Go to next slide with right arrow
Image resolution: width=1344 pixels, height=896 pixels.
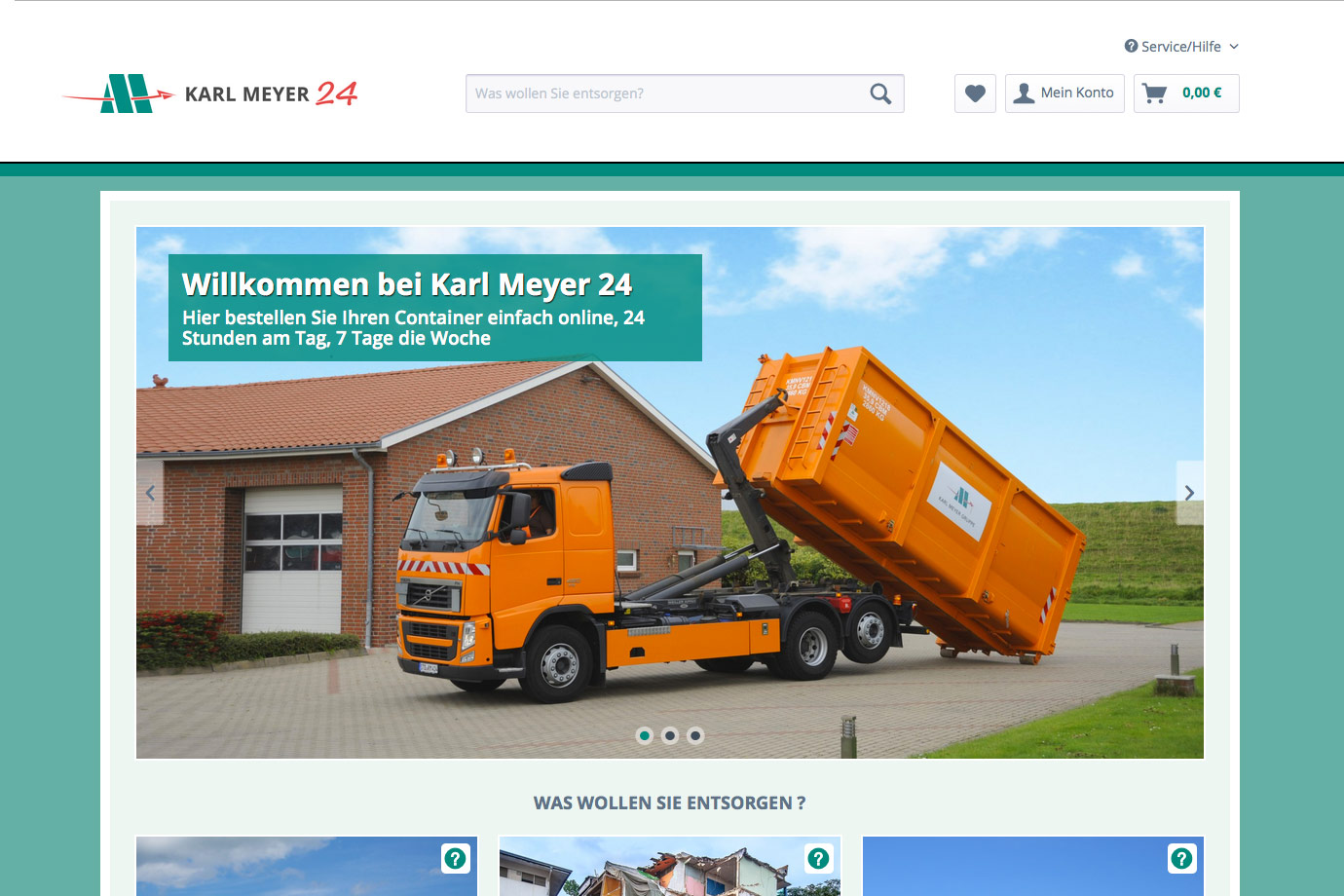[1189, 493]
